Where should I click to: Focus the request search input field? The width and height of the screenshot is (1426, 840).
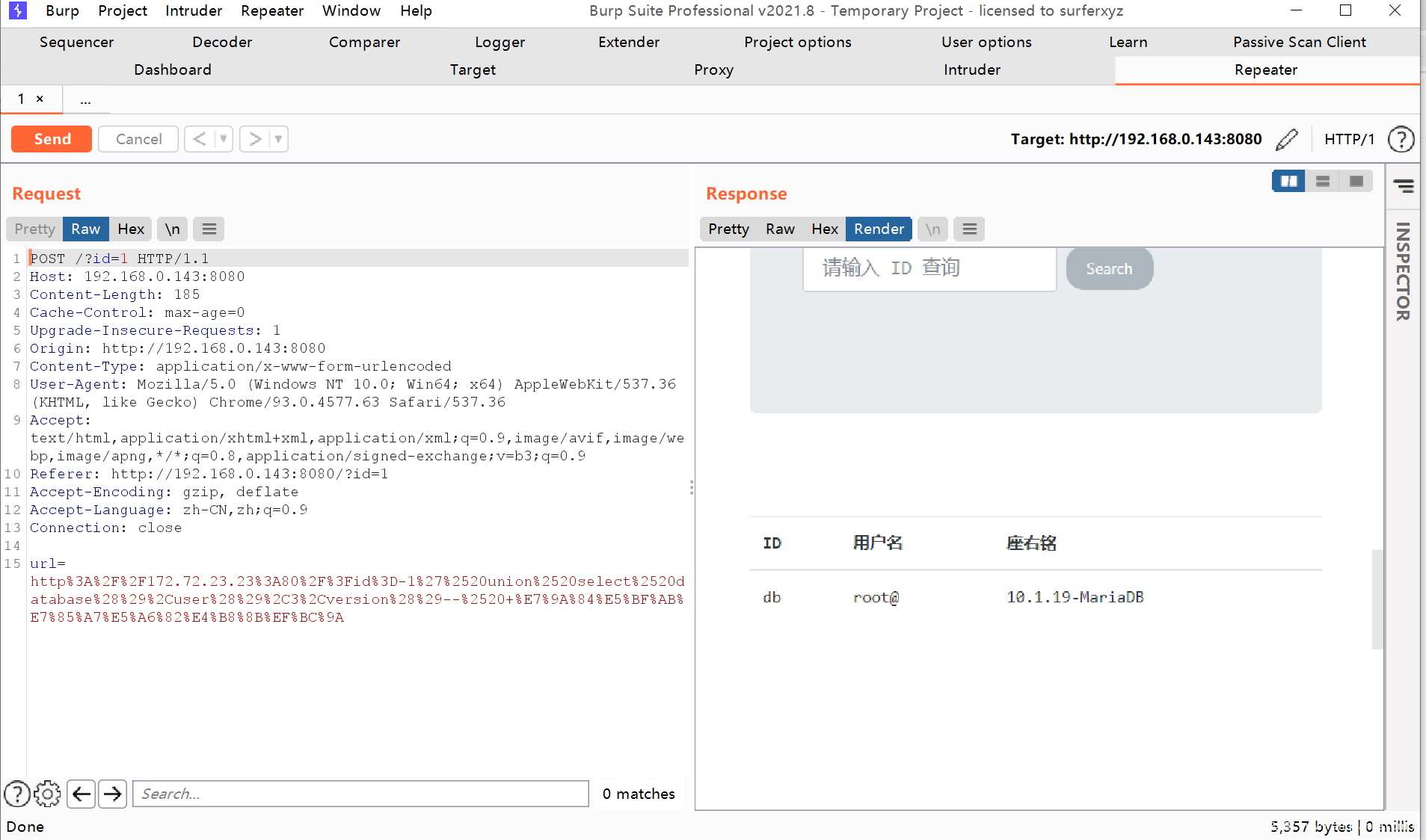pyautogui.click(x=360, y=794)
